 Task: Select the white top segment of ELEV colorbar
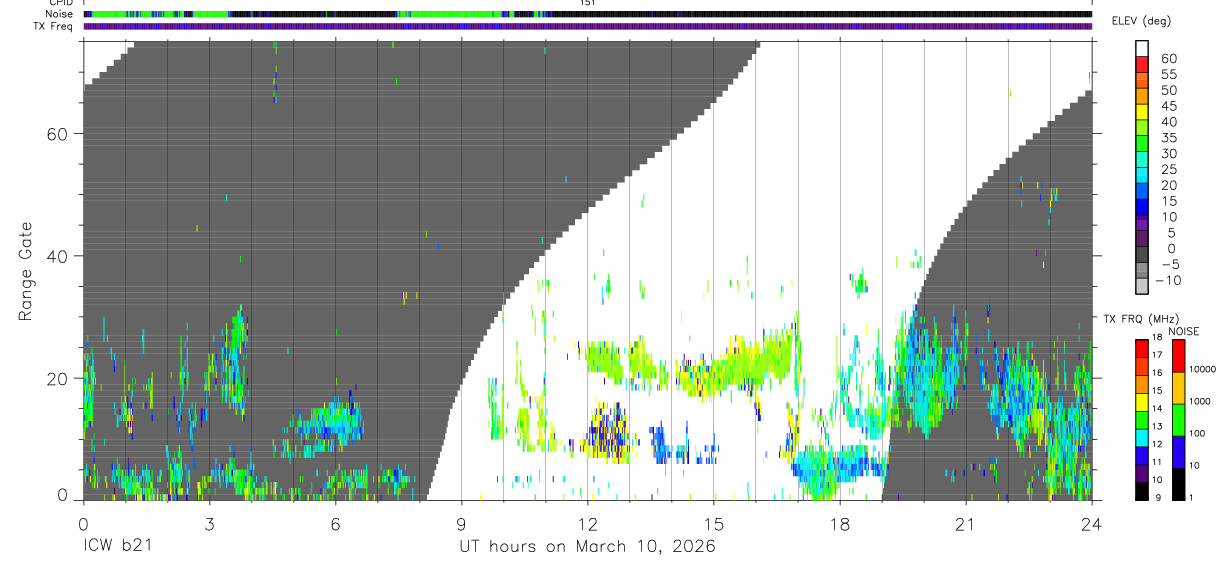1142,50
